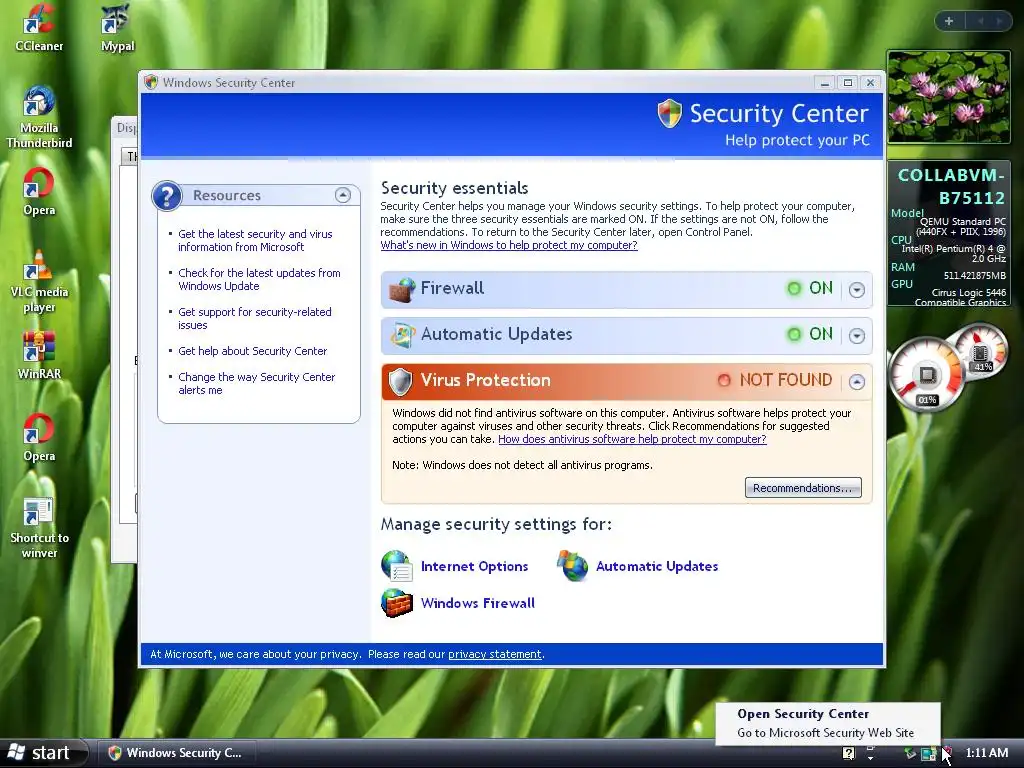Launch VLC media player shortcut
Image resolution: width=1024 pixels, height=768 pixels.
(x=39, y=281)
